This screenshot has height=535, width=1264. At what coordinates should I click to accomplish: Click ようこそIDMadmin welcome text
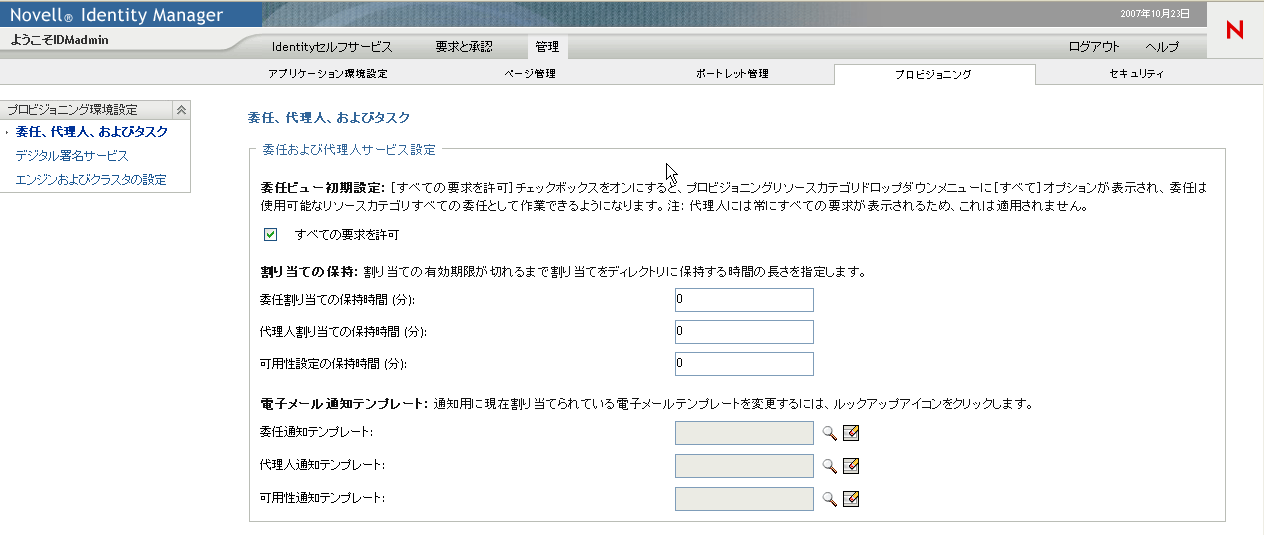click(60, 40)
